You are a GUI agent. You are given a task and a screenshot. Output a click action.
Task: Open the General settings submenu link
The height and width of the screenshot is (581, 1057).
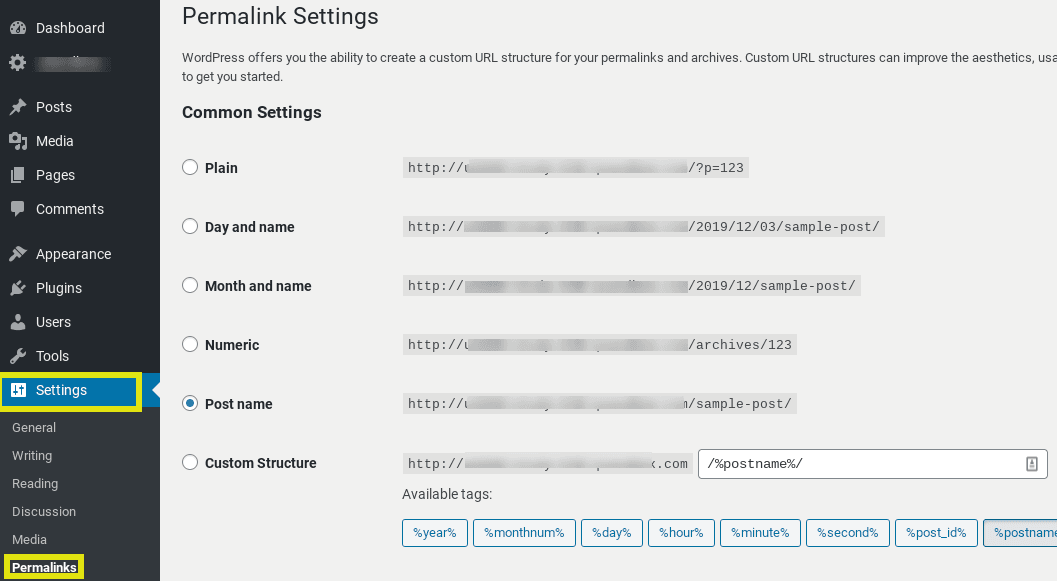click(34, 427)
